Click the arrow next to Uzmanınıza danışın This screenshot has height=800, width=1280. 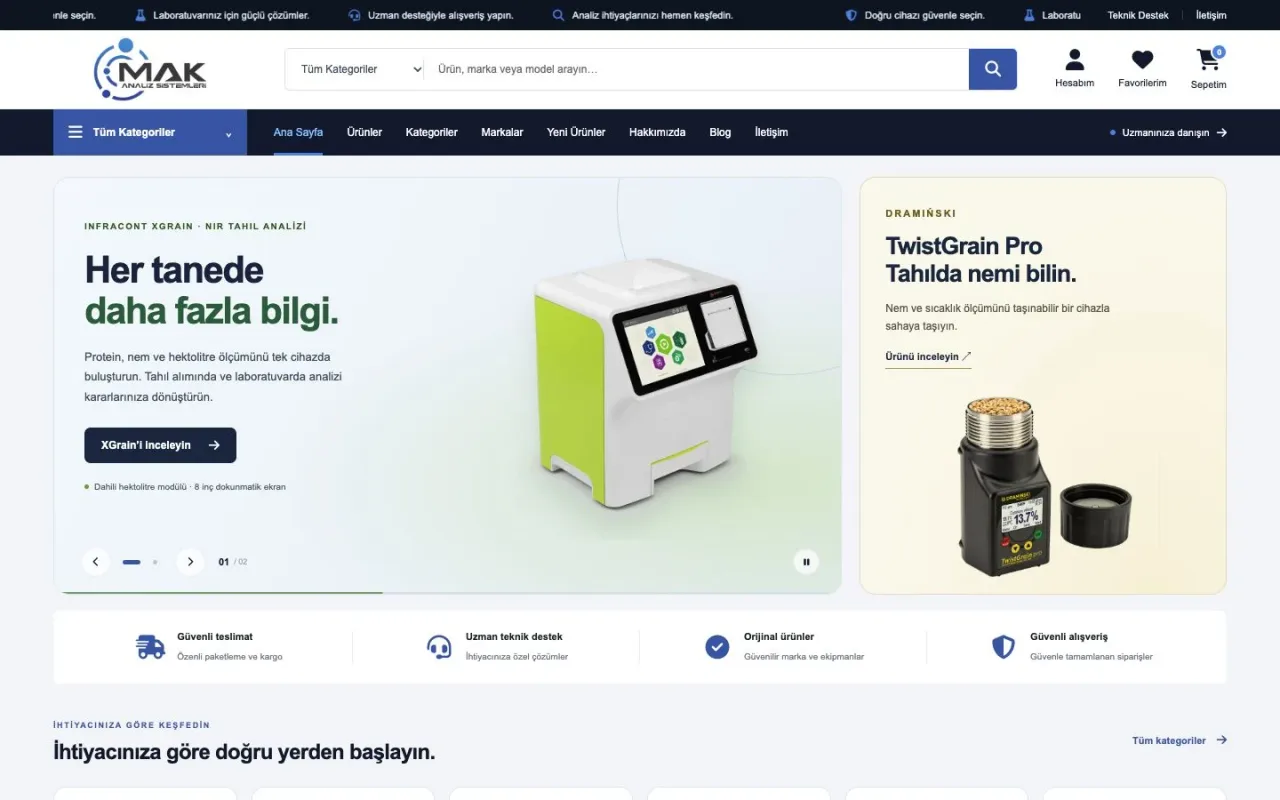(1222, 132)
